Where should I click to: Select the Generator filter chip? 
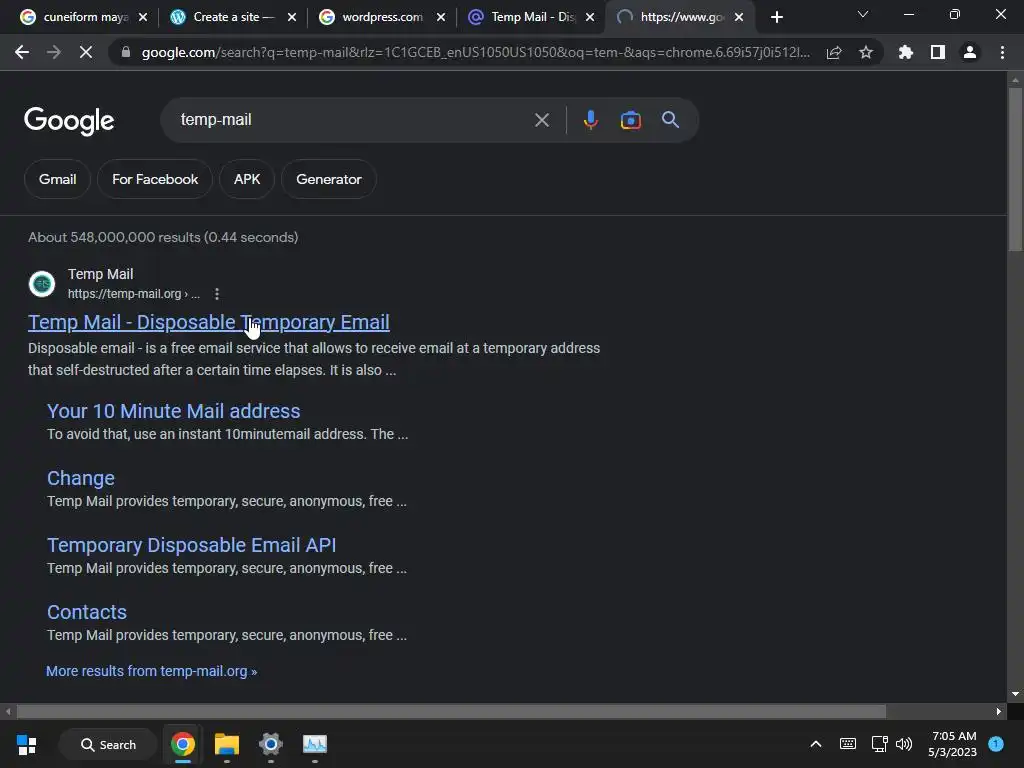click(x=328, y=179)
